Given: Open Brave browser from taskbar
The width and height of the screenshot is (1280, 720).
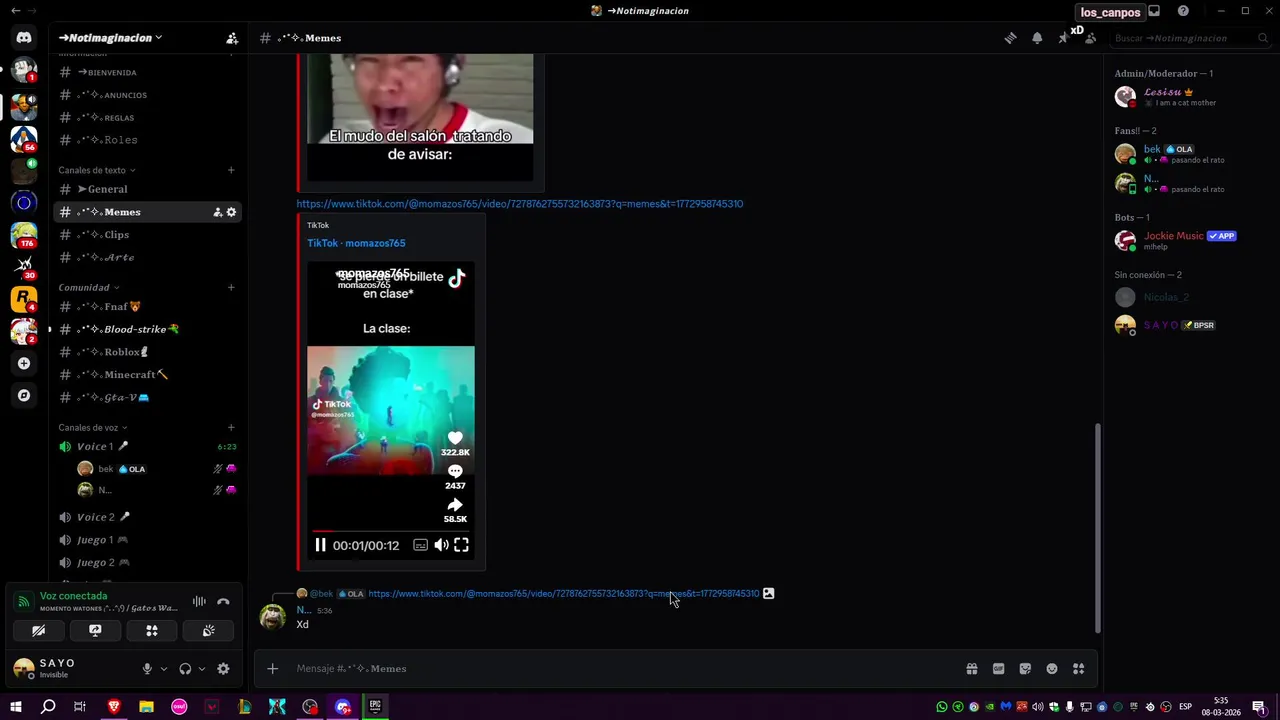Looking at the screenshot, I should 113,707.
